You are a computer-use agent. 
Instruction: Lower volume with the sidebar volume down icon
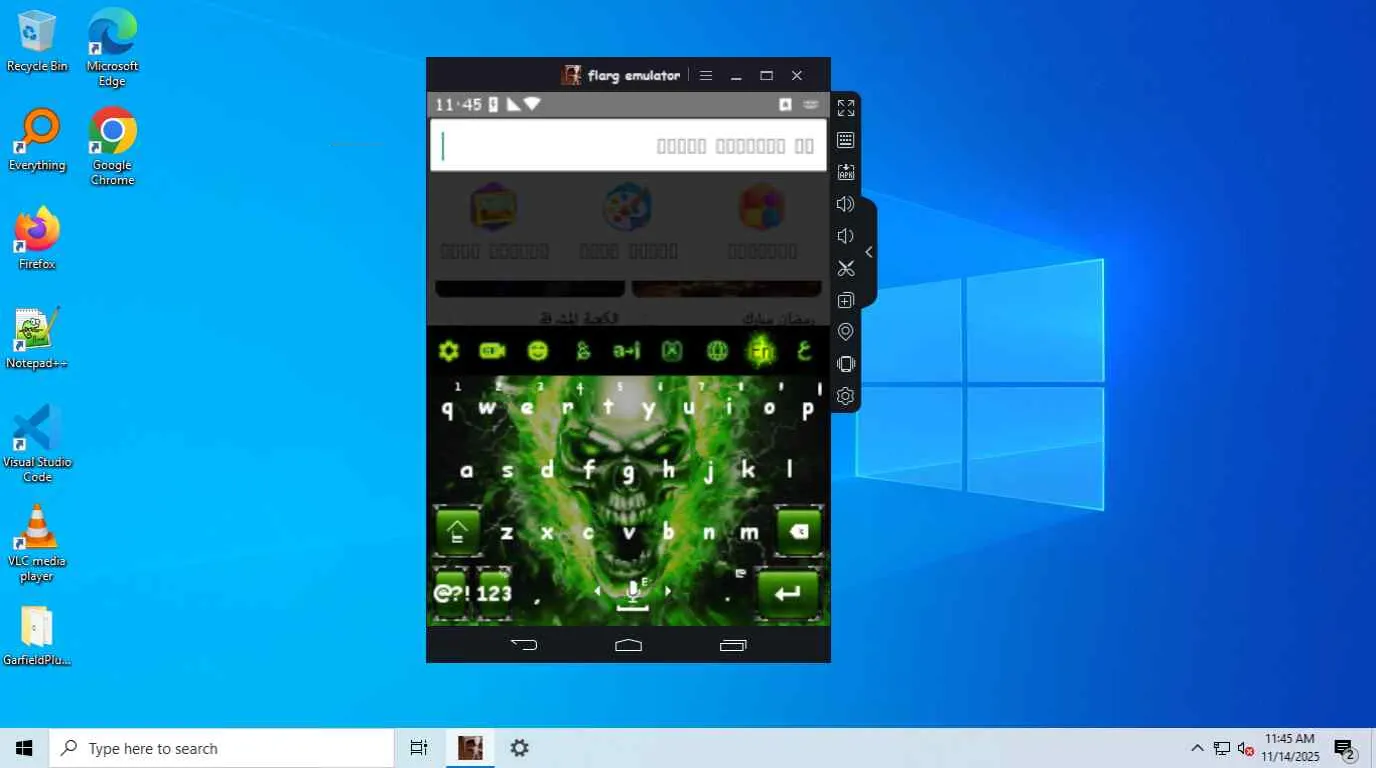846,236
